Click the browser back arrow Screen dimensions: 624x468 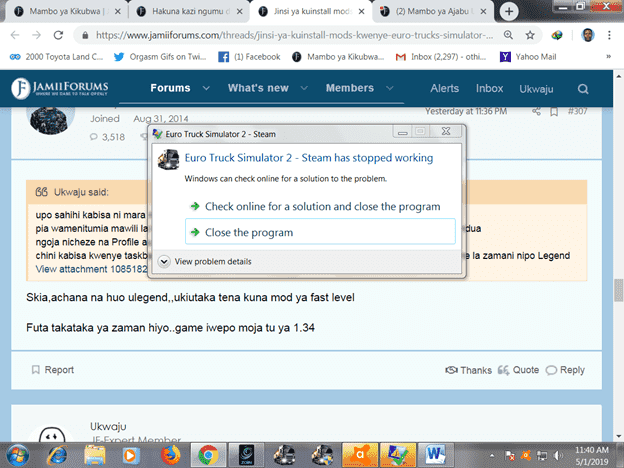point(15,35)
